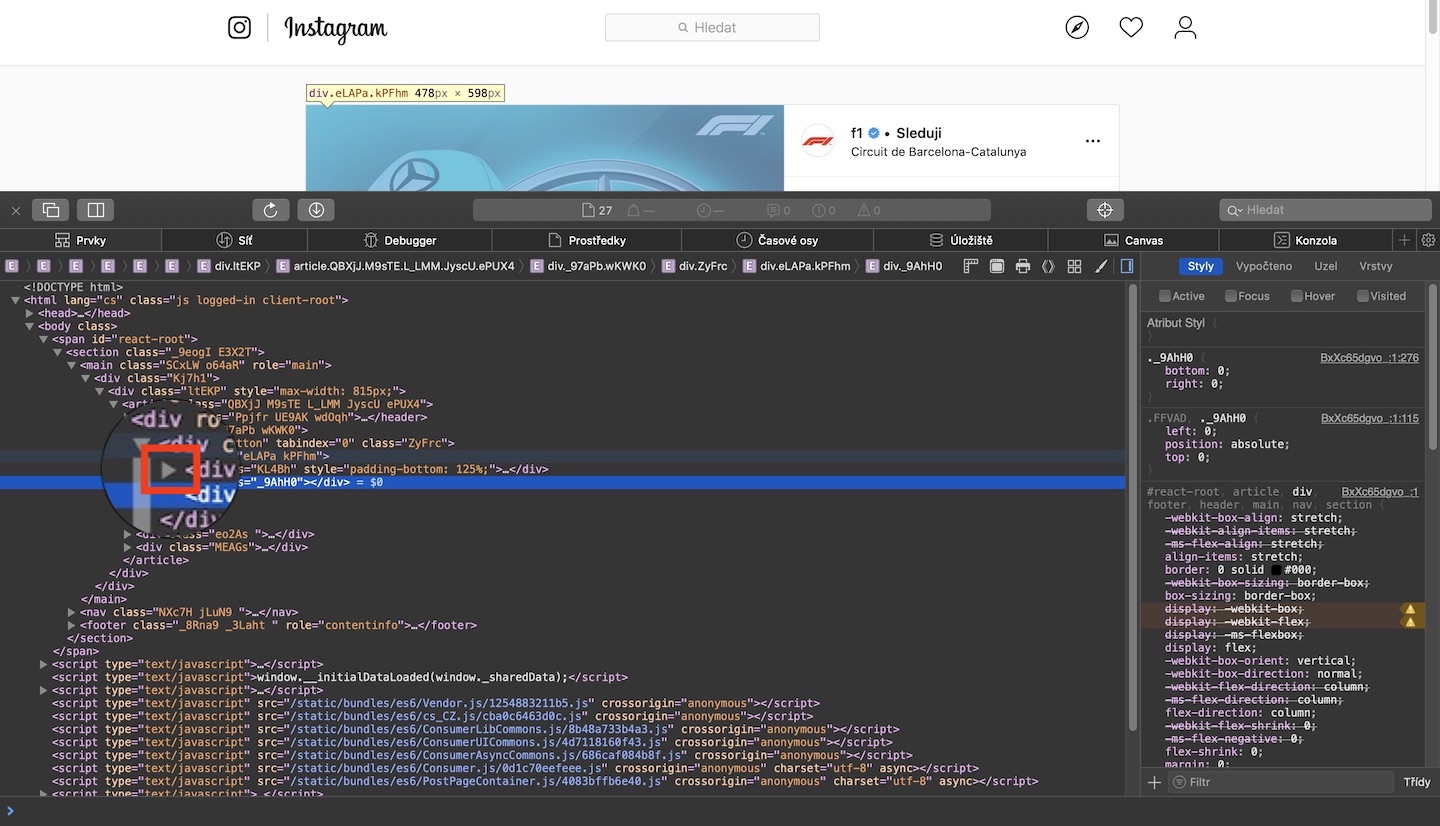The height and width of the screenshot is (826, 1440).
Task: Click the Instagram camera logo
Action: pyautogui.click(x=239, y=28)
